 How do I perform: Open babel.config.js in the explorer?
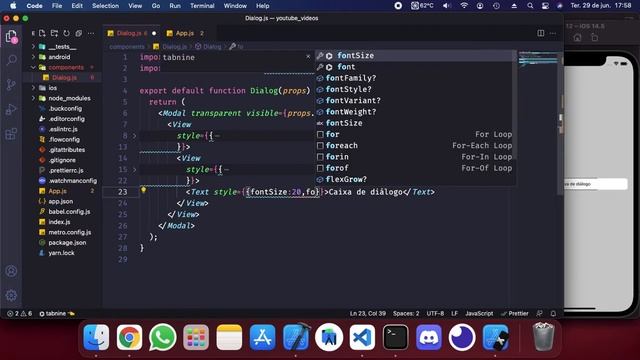pyautogui.click(x=69, y=211)
